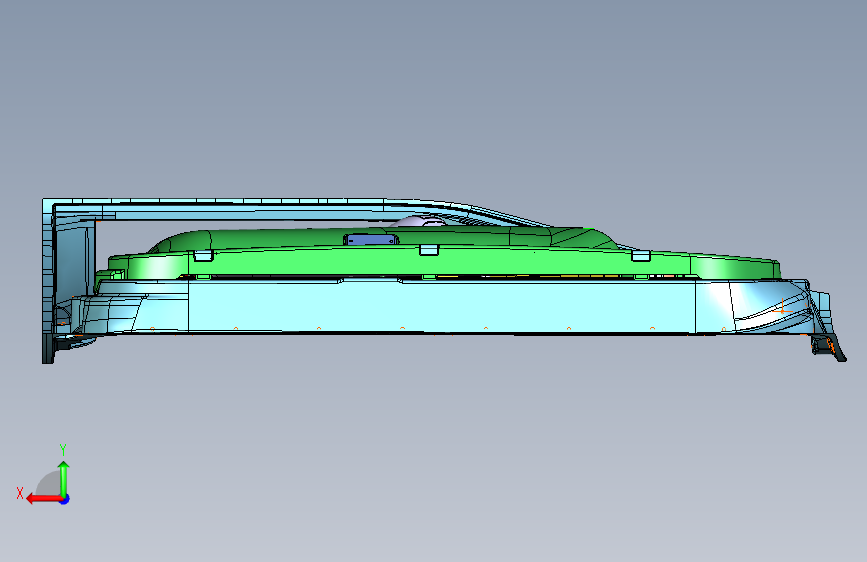The height and width of the screenshot is (562, 867).
Task: Select the cyan lower tray body of the model
Action: click(442, 305)
